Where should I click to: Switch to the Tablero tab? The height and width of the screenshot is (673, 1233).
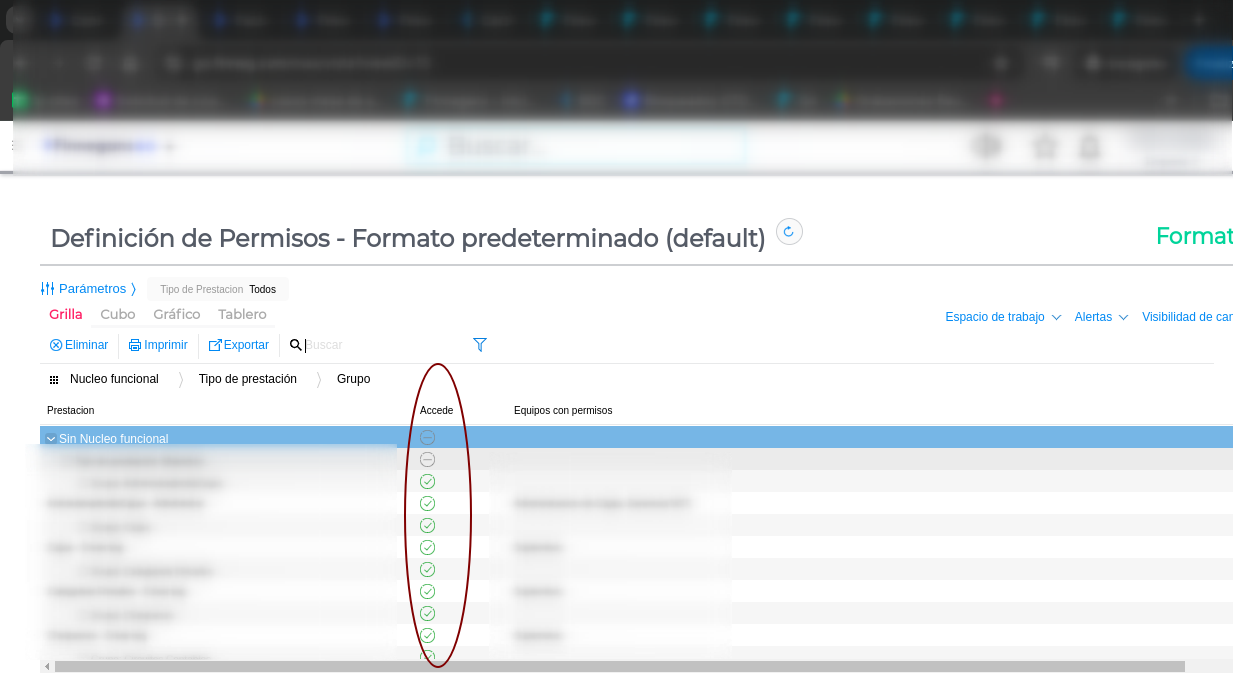242,314
